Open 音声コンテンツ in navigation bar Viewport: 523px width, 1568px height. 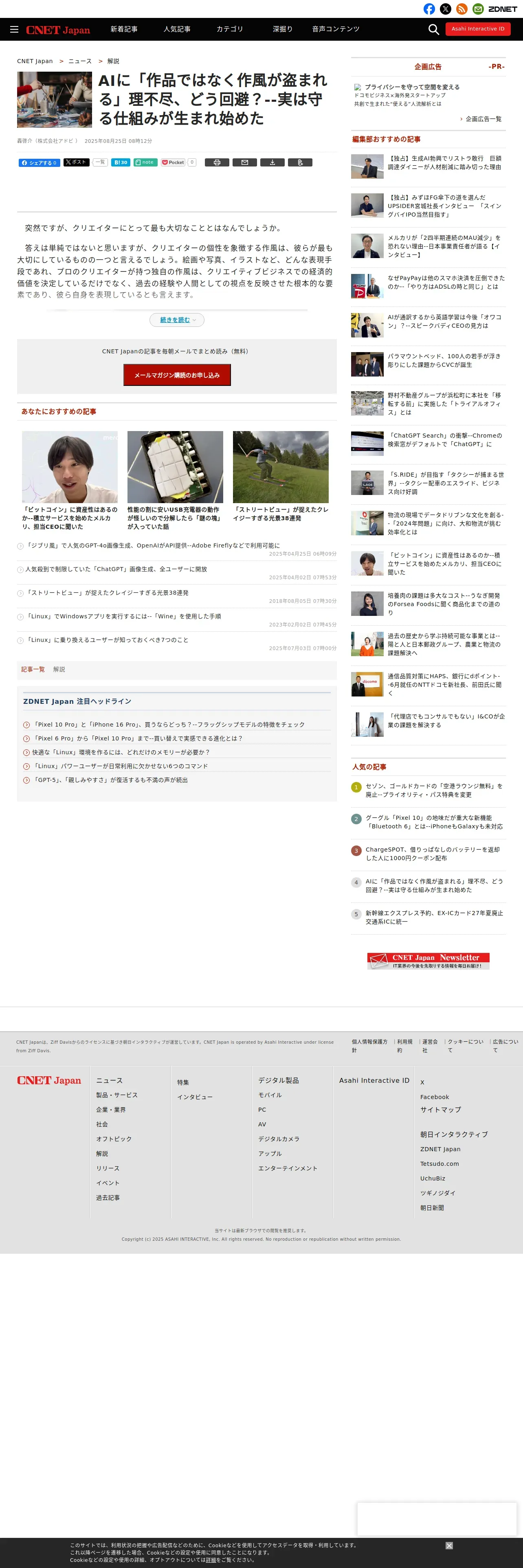[336, 29]
